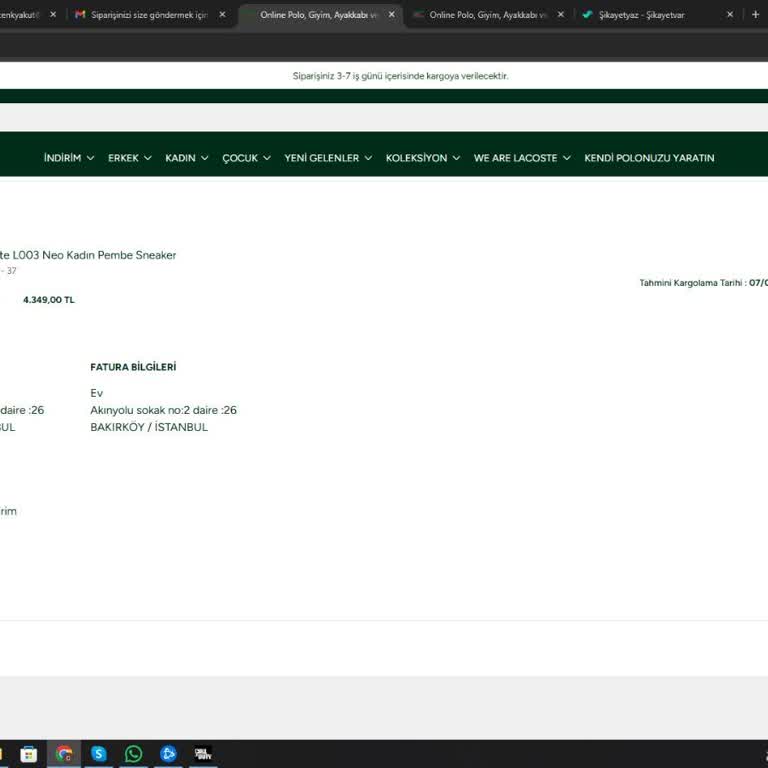Close the Şikayetyaz - Şikayetvar tab
Image resolution: width=768 pixels, height=768 pixels.
tap(730, 15)
